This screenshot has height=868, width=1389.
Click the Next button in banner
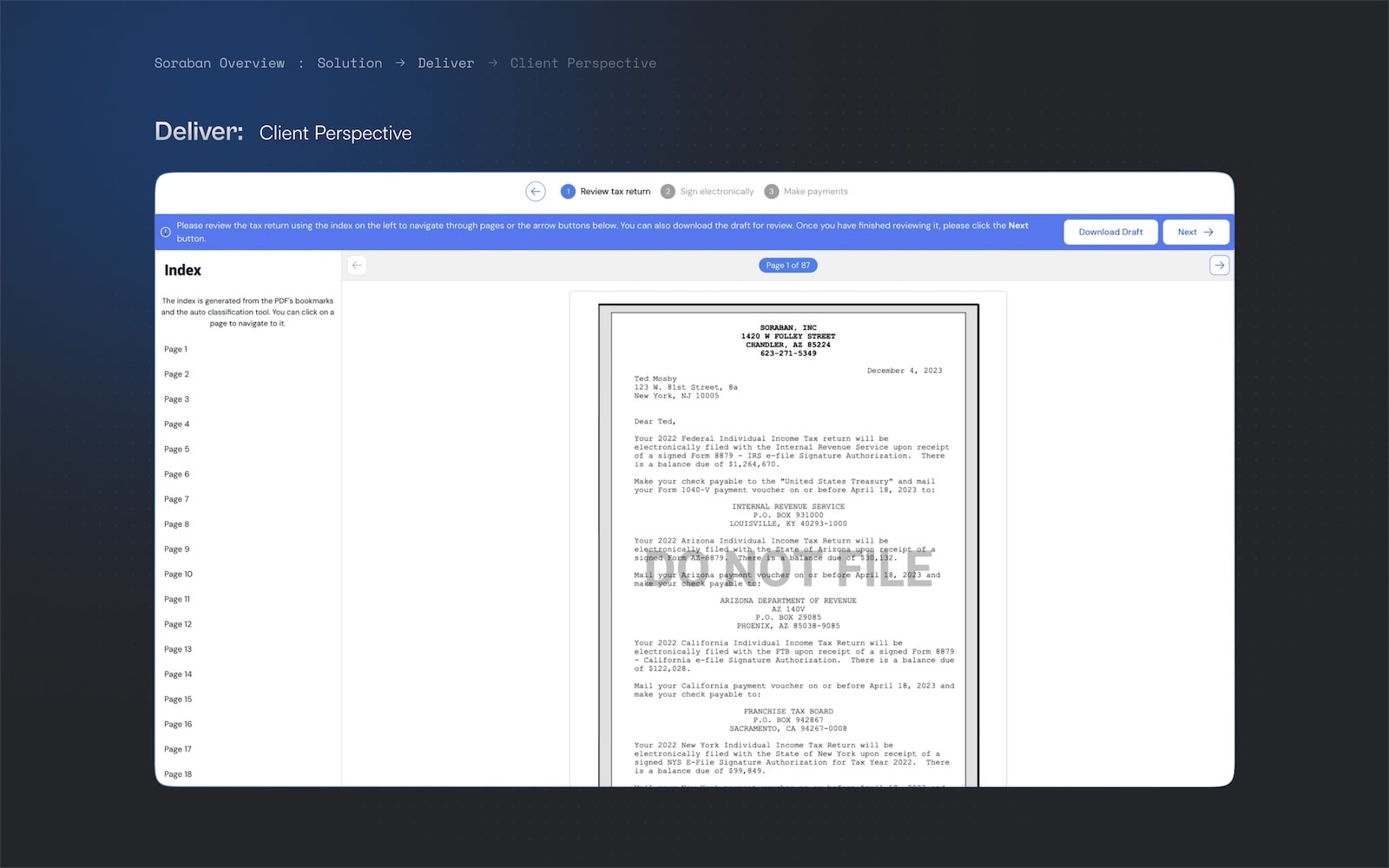click(1195, 232)
